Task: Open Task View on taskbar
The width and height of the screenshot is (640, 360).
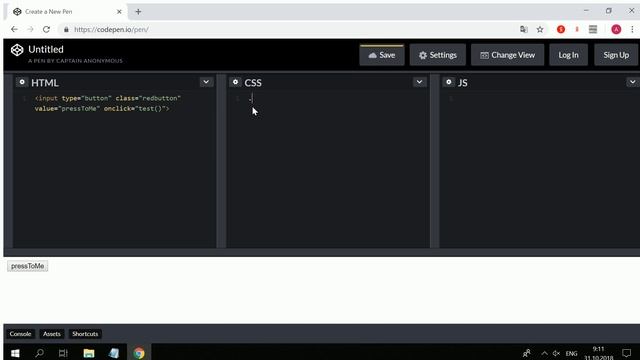Action: point(63,353)
